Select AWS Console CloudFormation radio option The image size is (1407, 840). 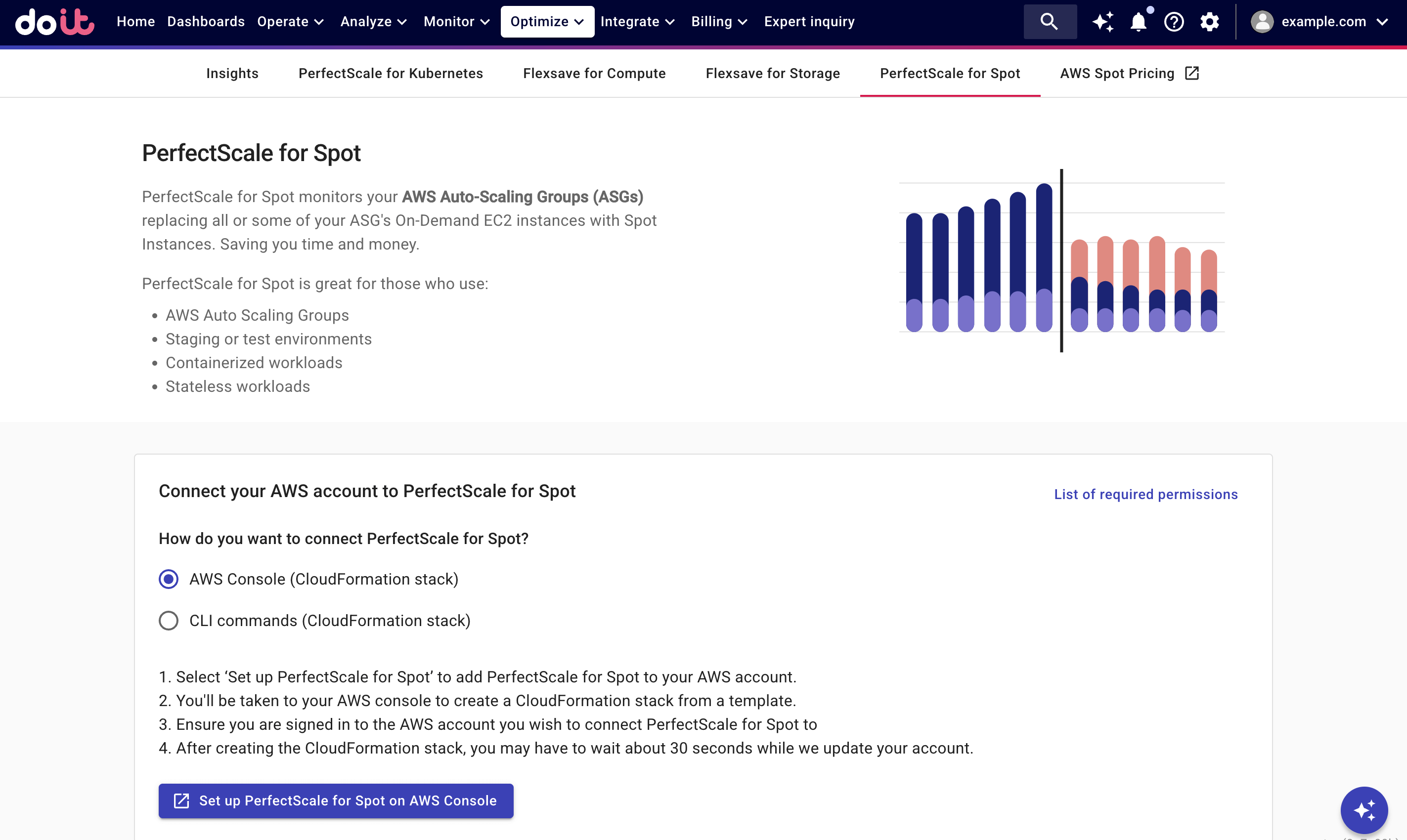(x=169, y=579)
